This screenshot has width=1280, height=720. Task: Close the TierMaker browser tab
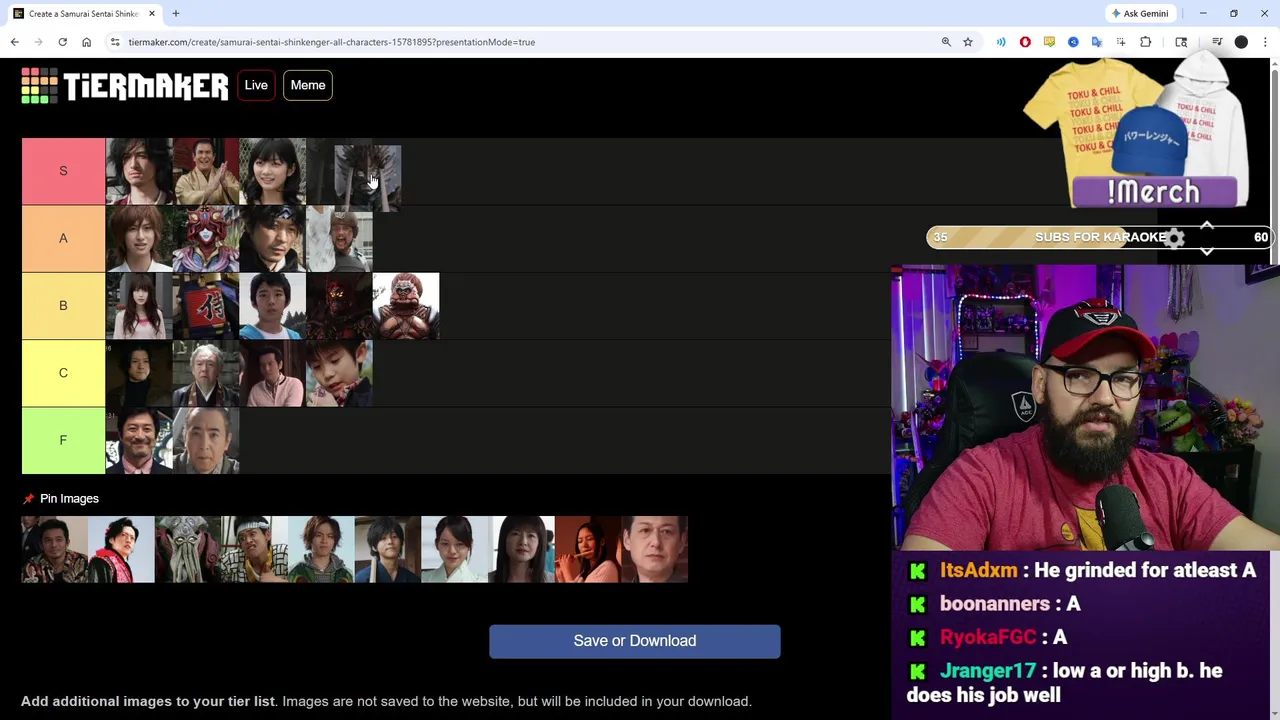point(152,13)
